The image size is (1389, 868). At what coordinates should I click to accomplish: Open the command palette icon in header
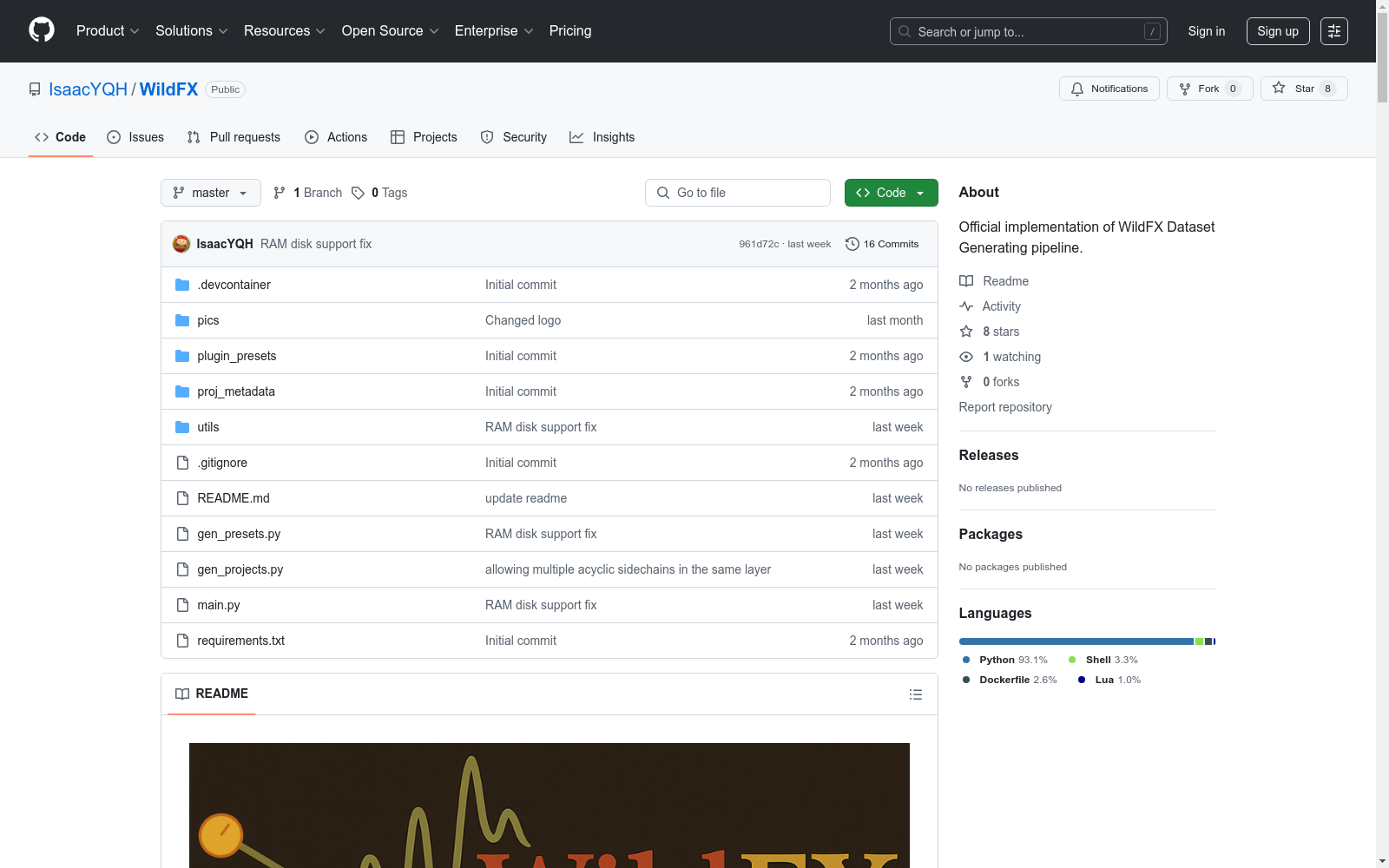click(1333, 31)
